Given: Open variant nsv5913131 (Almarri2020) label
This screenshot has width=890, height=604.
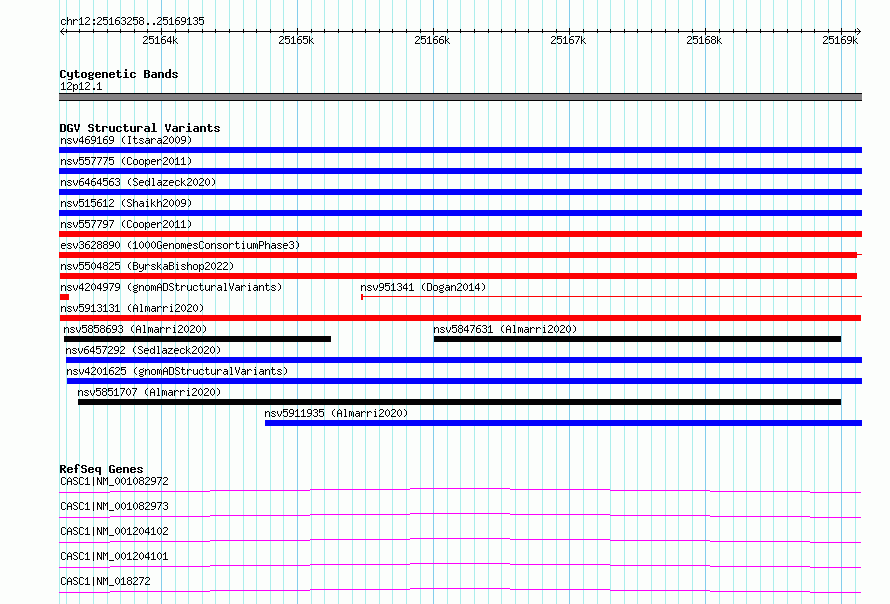Looking at the screenshot, I should 132,308.
